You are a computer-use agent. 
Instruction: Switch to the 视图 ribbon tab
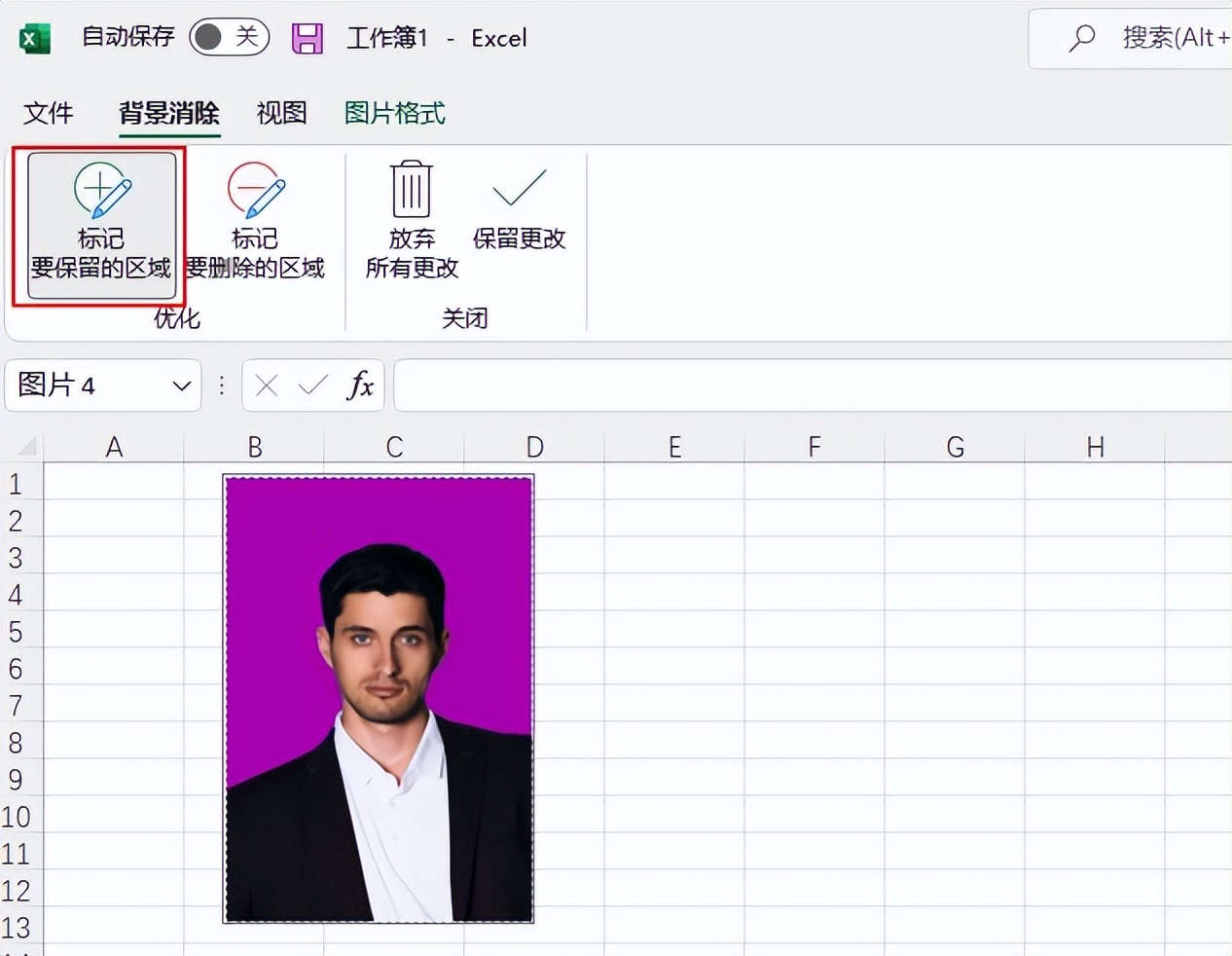280,114
